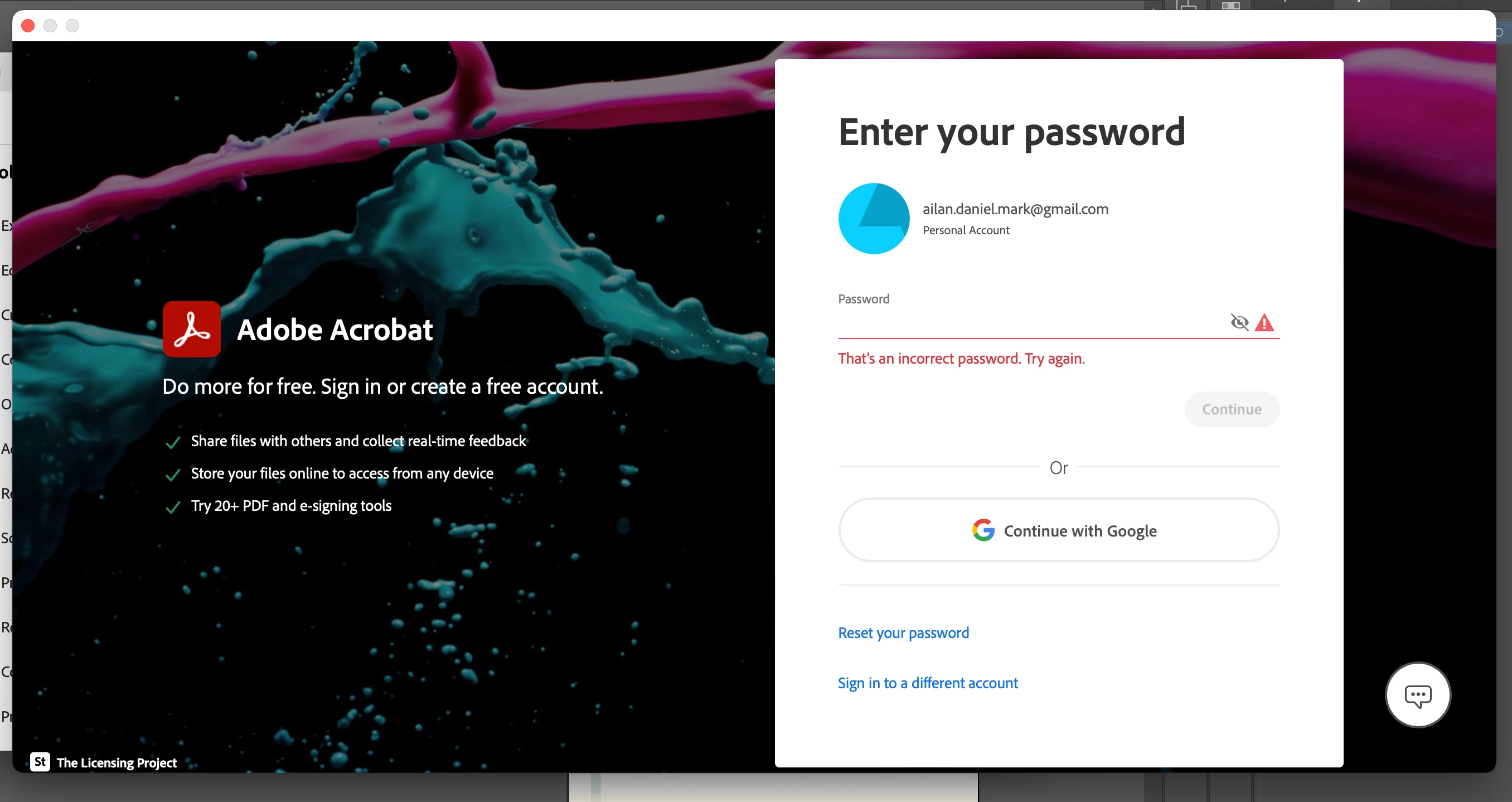The width and height of the screenshot is (1512, 802).
Task: Click The Licensing Project credit text
Action: (117, 762)
